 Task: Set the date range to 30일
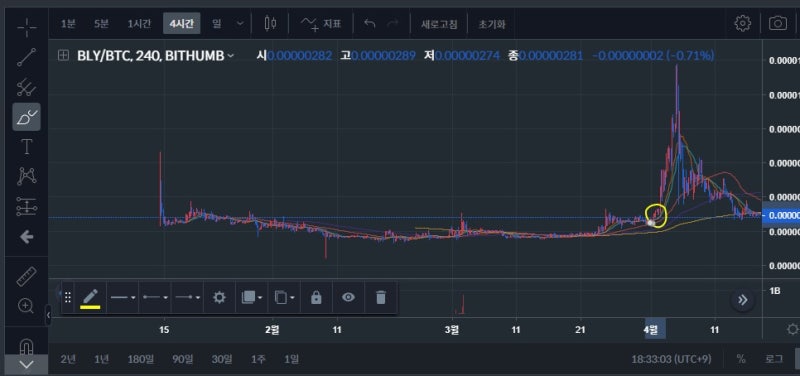[222, 359]
